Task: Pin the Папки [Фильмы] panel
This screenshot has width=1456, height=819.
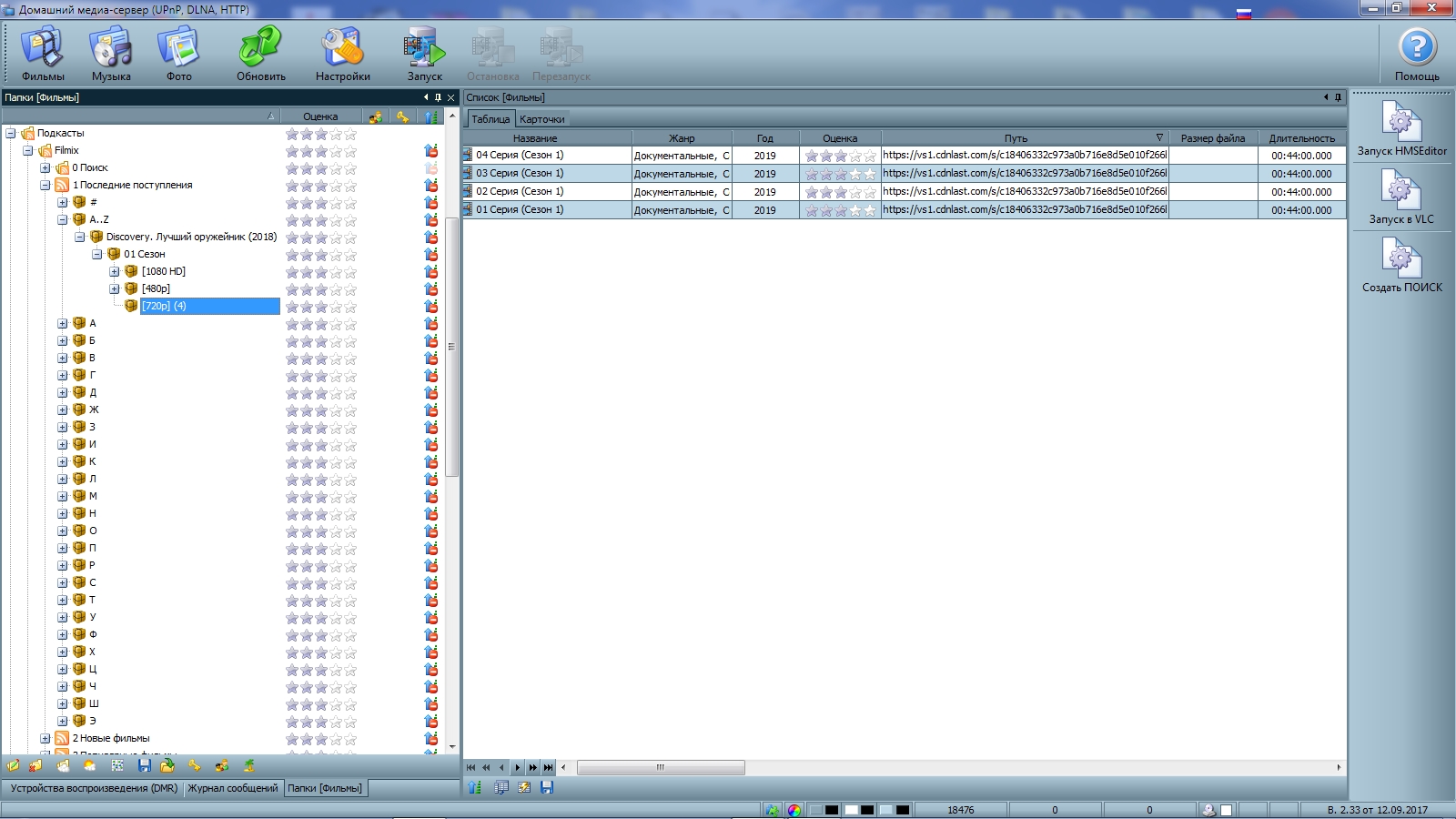Action: point(438,97)
